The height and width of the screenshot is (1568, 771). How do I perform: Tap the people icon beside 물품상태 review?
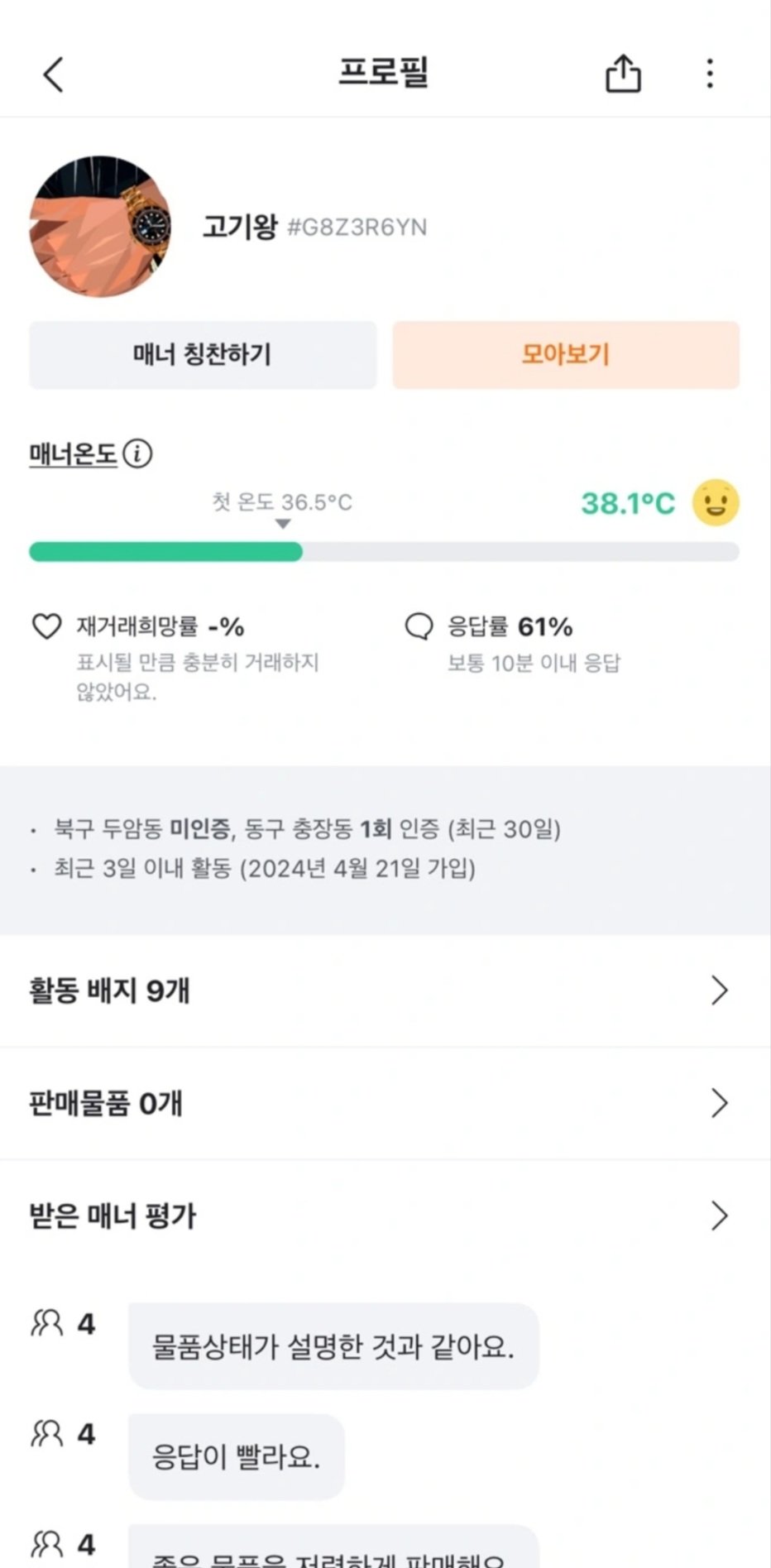pyautogui.click(x=47, y=1324)
